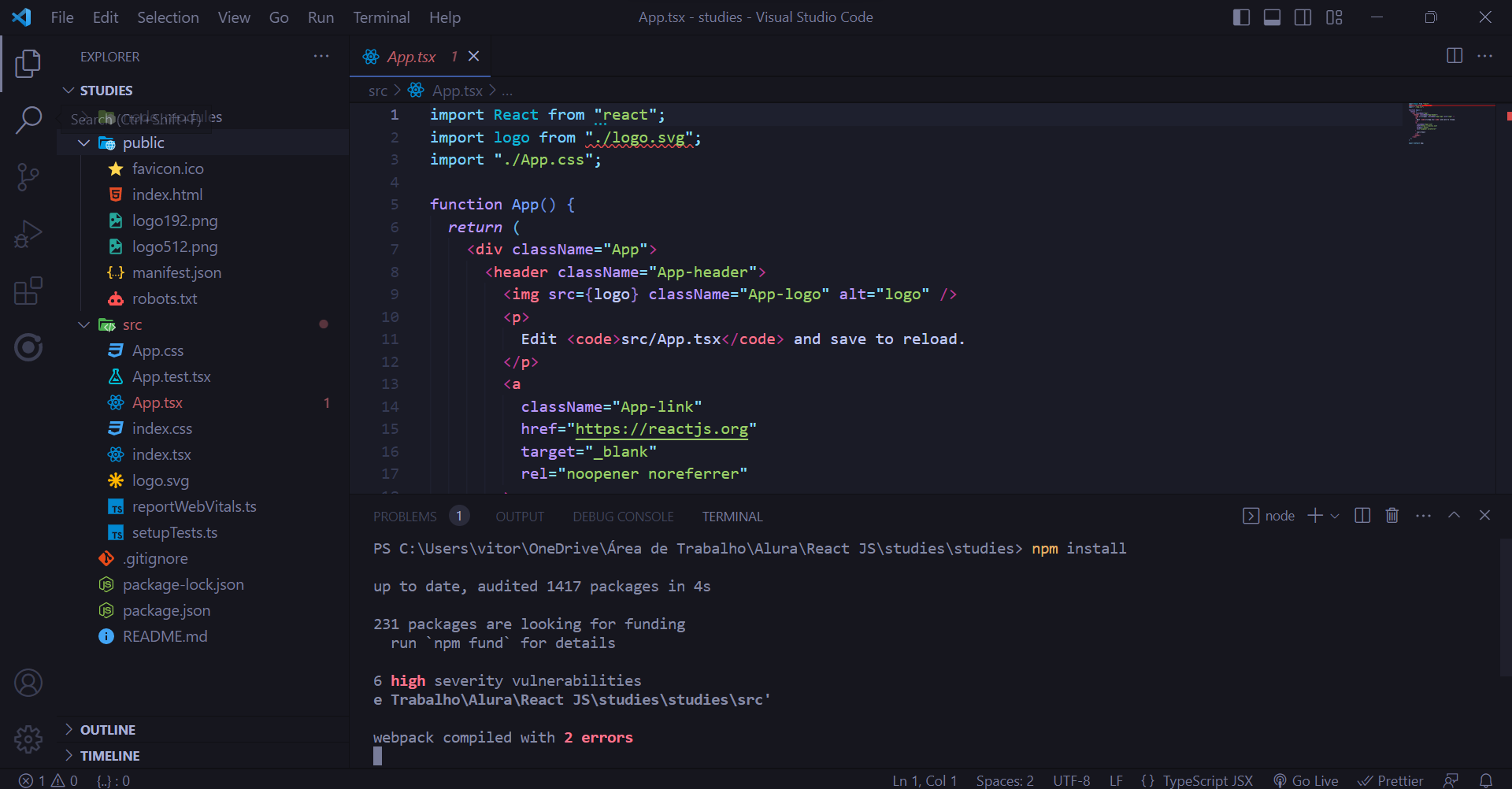Select the node terminal instance
The height and width of the screenshot is (789, 1512).
(1269, 516)
